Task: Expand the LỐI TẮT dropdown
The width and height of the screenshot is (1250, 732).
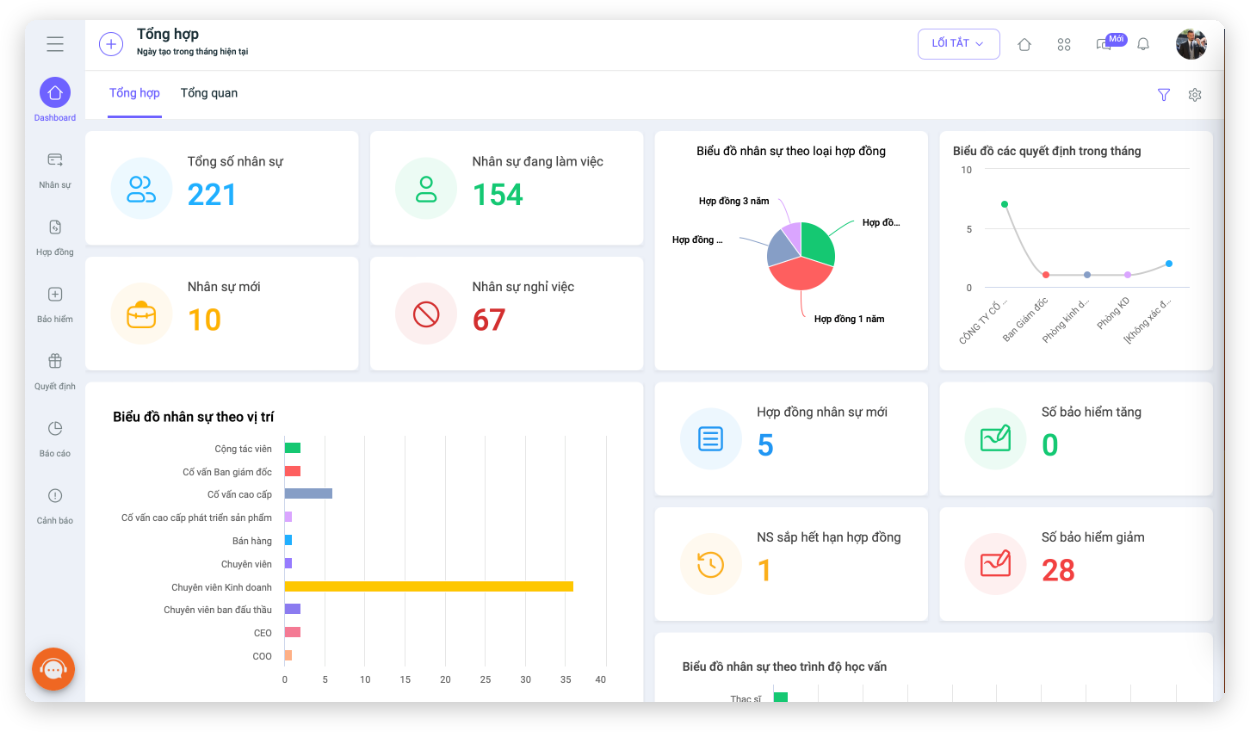Action: 959,44
